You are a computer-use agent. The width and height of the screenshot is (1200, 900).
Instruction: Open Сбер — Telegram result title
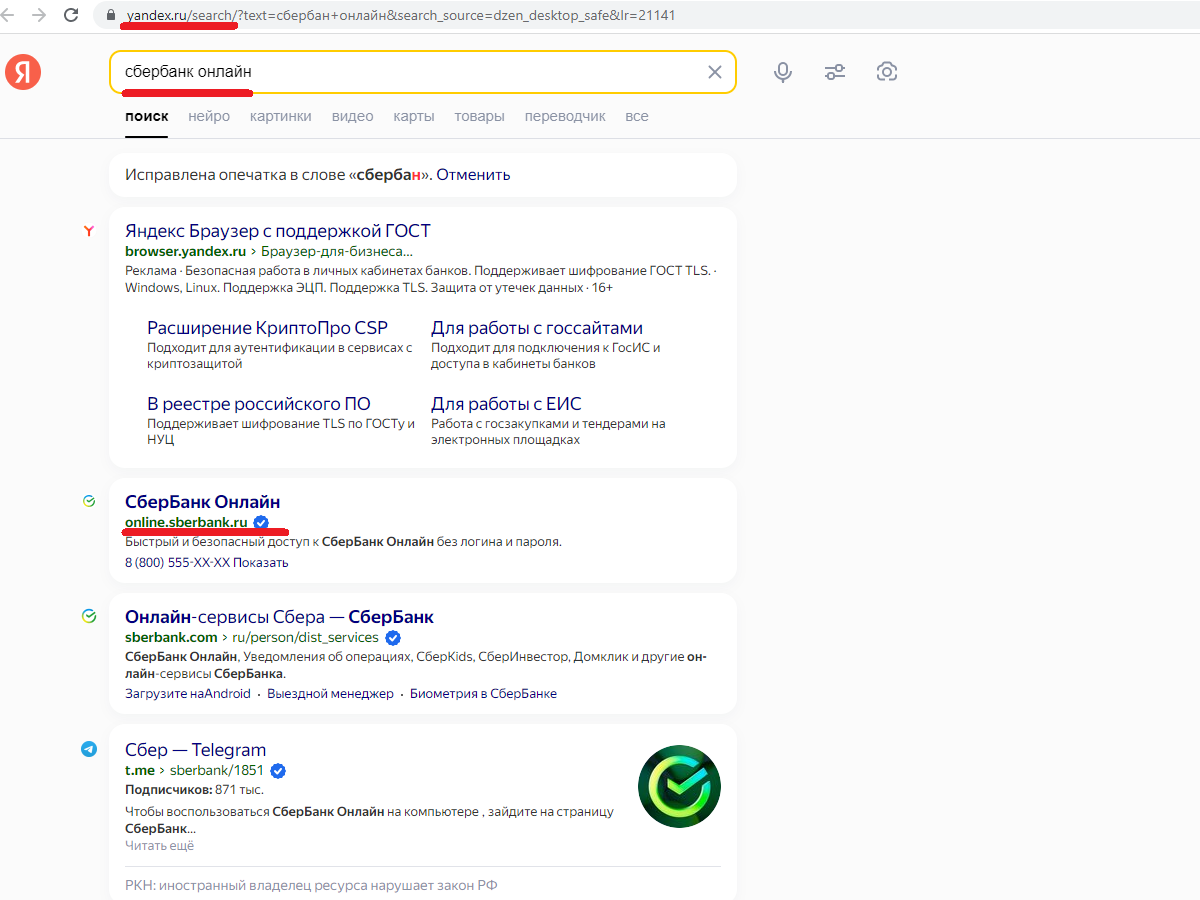pyautogui.click(x=196, y=749)
